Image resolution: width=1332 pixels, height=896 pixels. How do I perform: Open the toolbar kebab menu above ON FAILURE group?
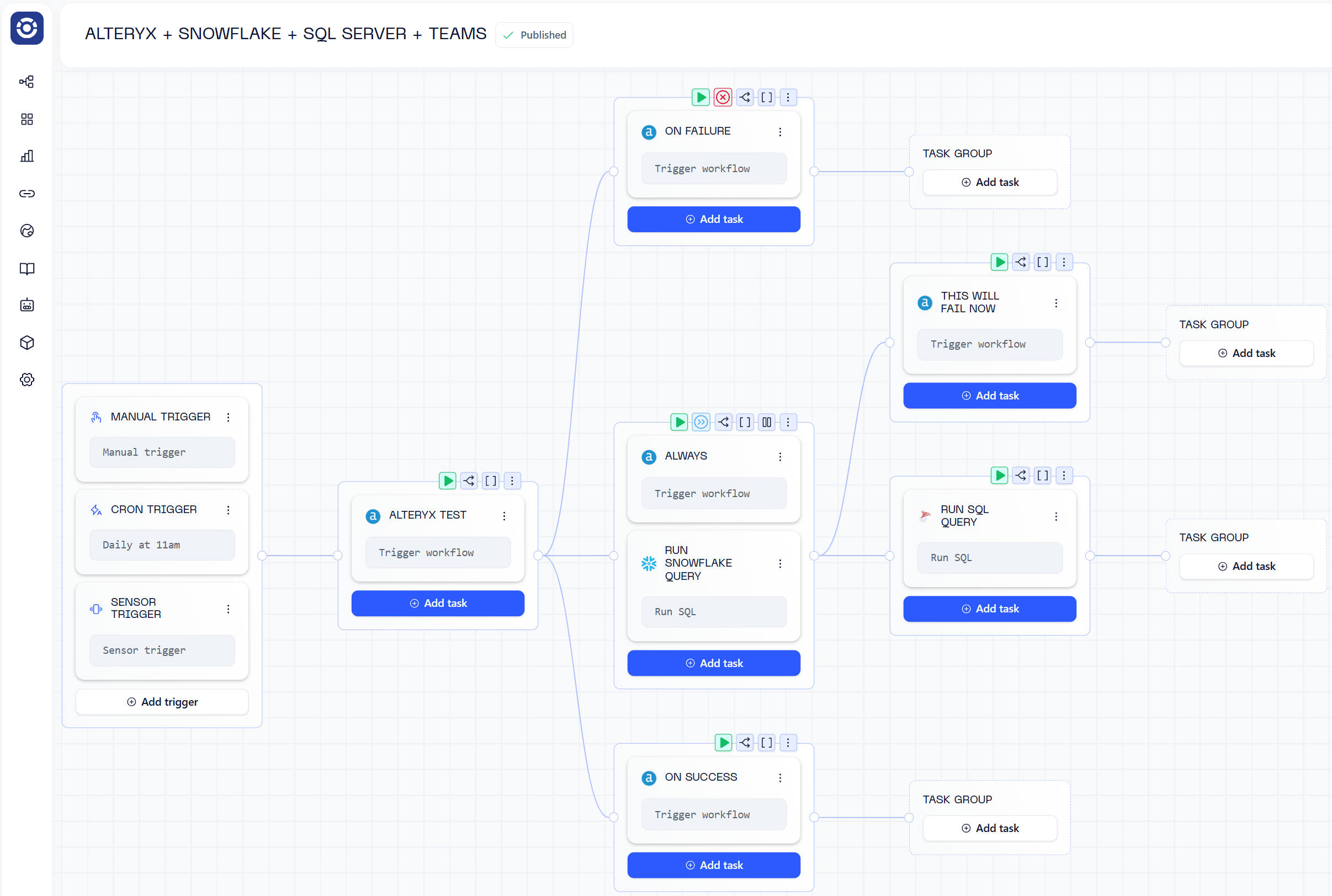pos(788,97)
